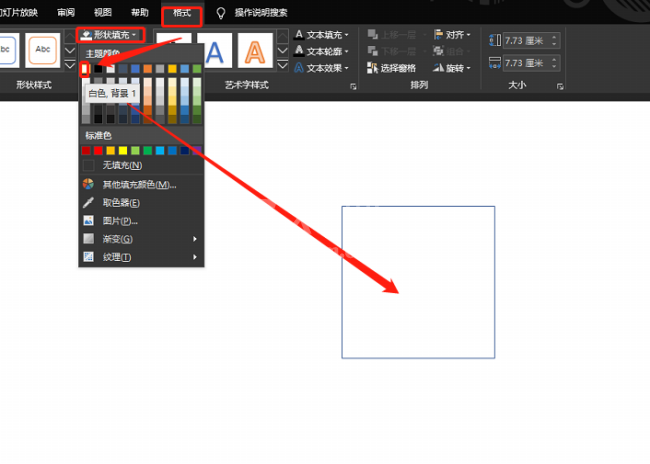Open the 纹理(T) texture submenu

click(x=141, y=257)
